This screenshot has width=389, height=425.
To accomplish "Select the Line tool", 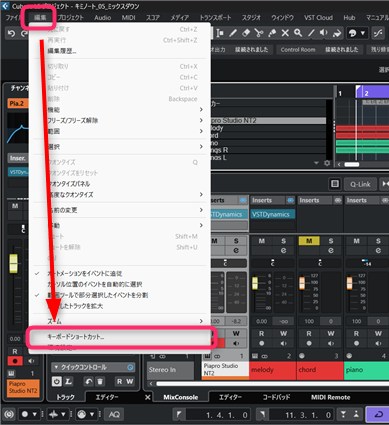I will point(311,33).
